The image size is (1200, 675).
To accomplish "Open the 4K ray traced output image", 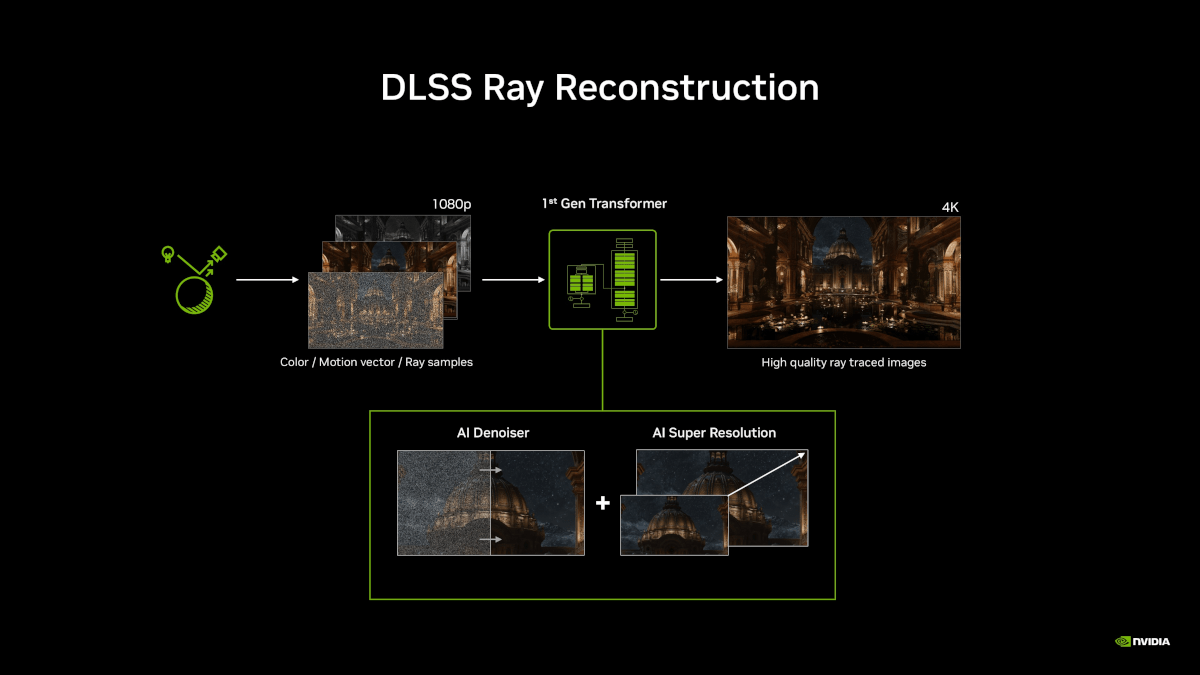I will pos(844,282).
